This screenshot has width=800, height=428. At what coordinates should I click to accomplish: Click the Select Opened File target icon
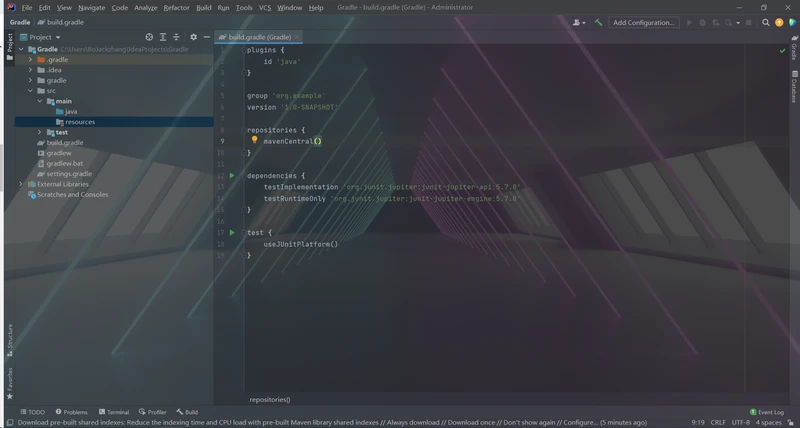147,37
